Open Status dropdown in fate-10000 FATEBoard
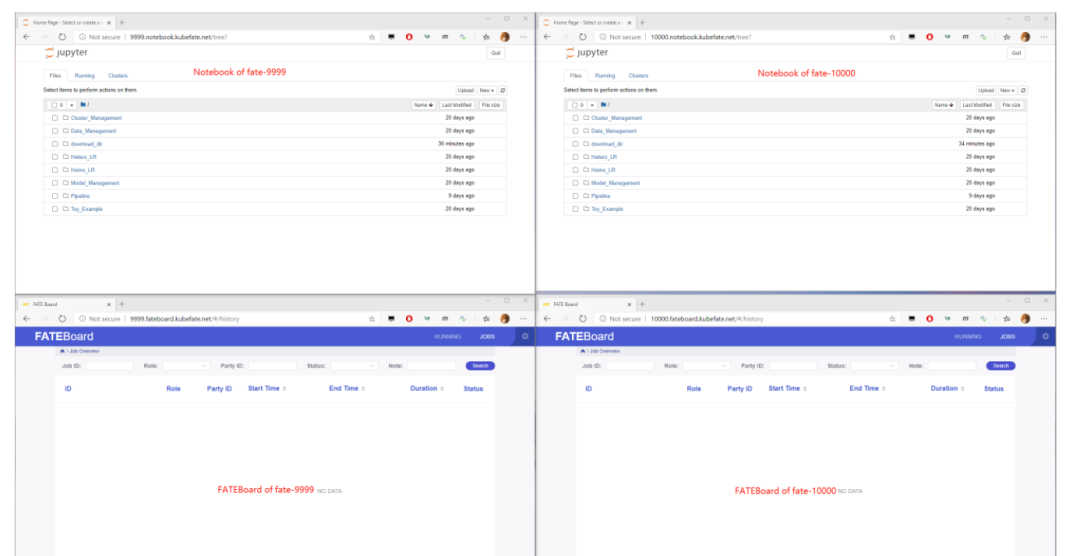This screenshot has height=556, width=1080. (x=873, y=366)
